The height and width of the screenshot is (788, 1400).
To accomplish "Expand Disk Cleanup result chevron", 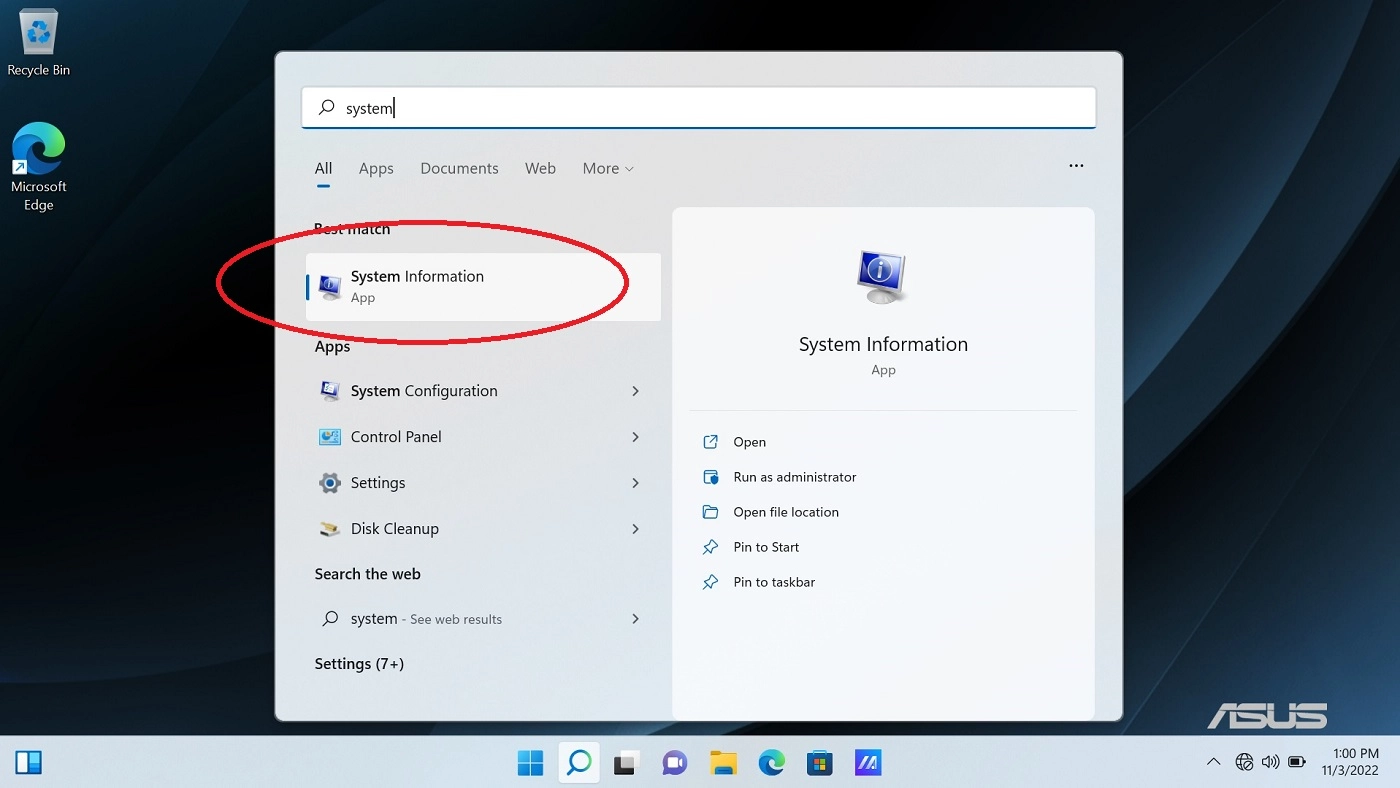I will coord(635,529).
